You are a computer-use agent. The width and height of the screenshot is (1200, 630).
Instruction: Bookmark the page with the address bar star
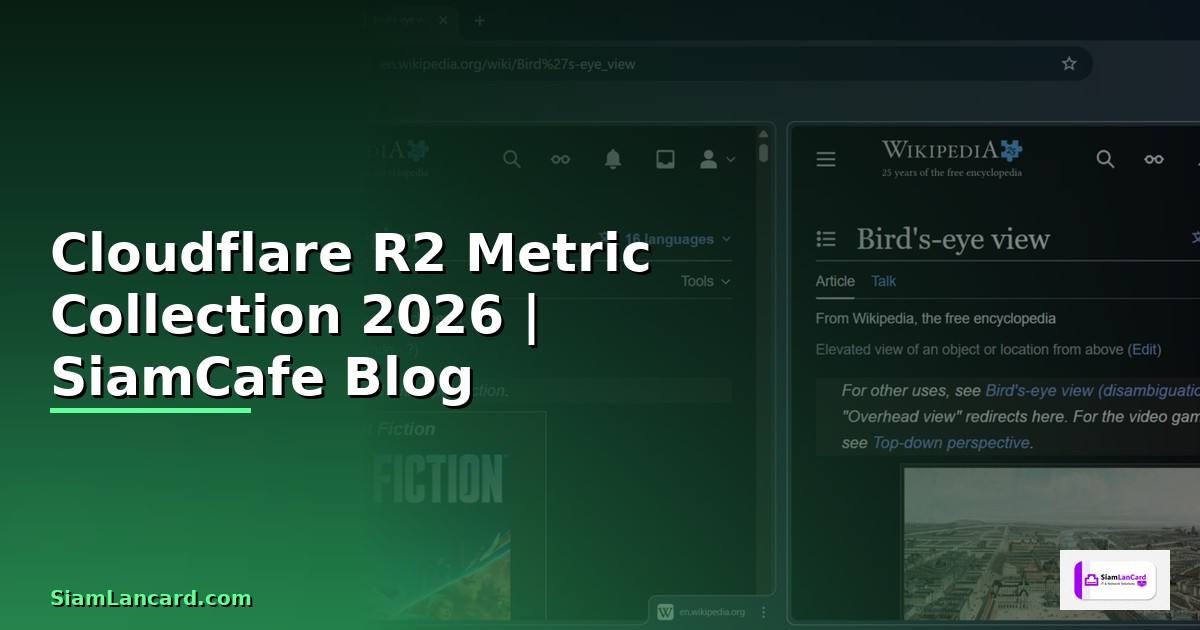click(1069, 64)
